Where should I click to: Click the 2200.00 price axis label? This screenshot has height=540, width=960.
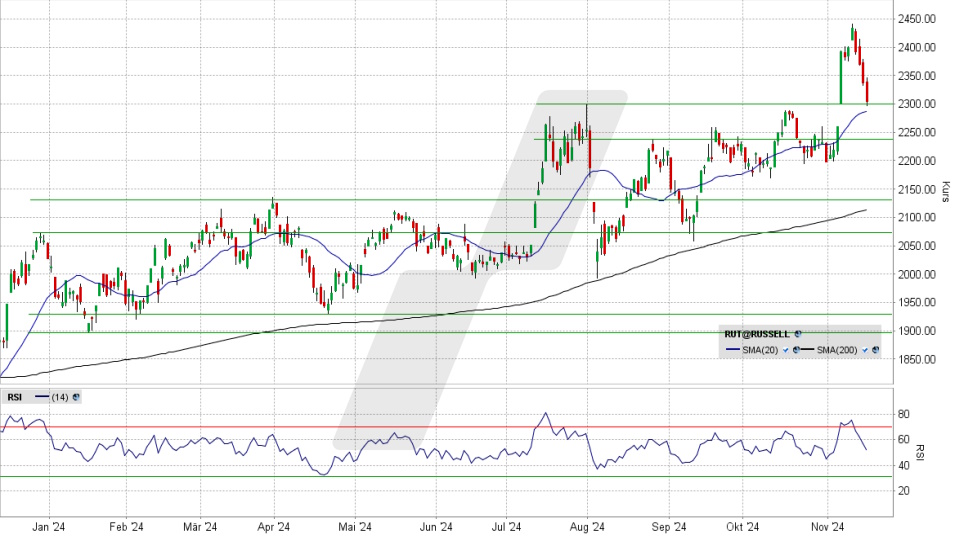coord(917,160)
